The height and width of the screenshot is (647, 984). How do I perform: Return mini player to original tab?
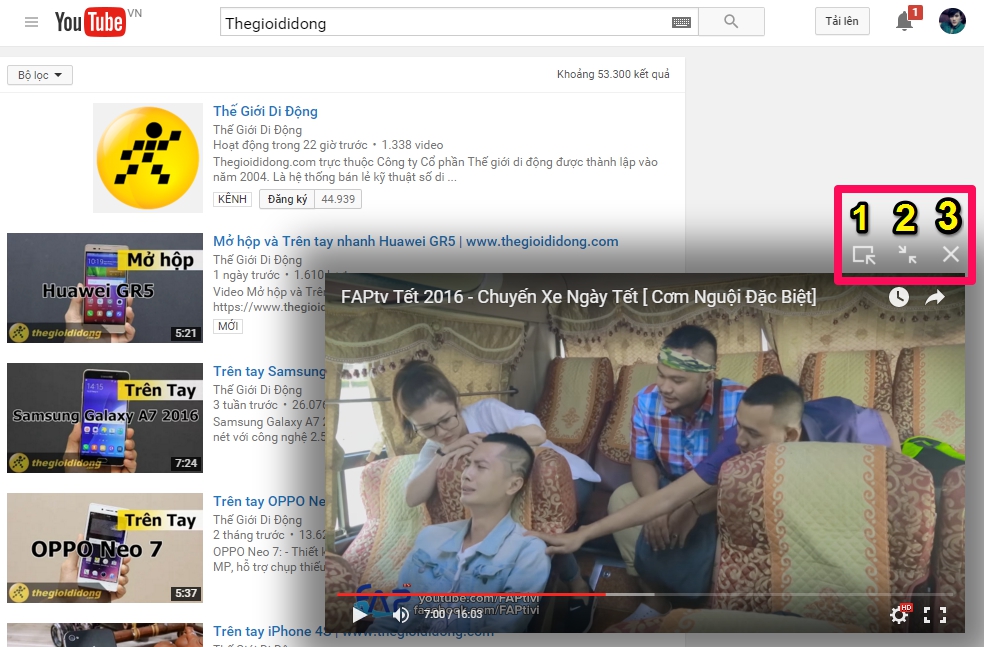coord(864,255)
